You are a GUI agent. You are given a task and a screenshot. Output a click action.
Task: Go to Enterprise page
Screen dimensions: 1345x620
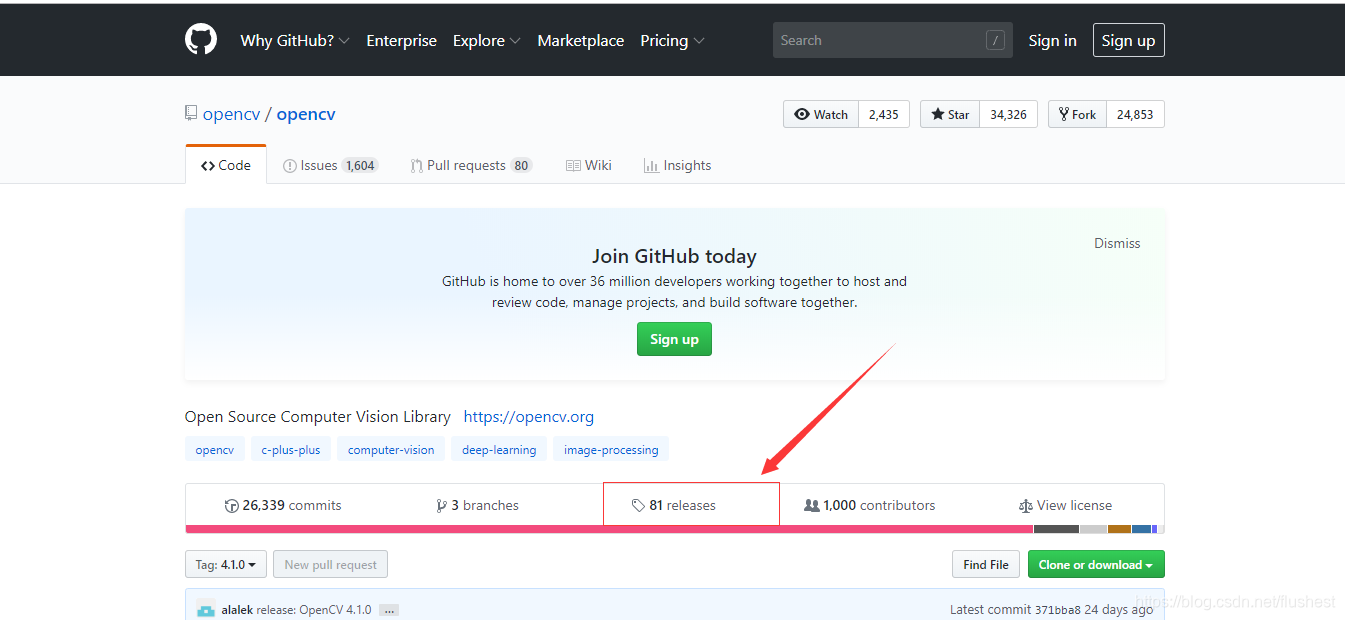(401, 40)
